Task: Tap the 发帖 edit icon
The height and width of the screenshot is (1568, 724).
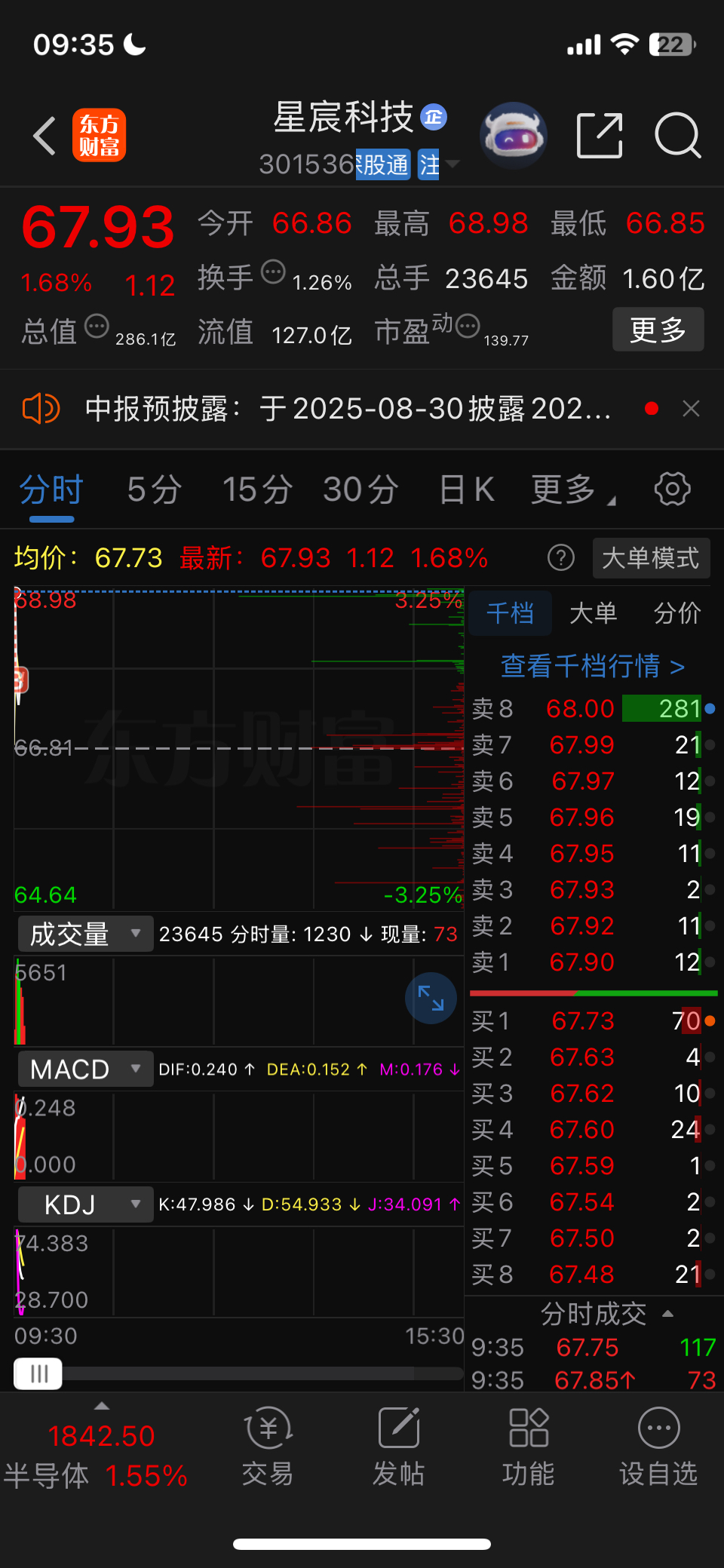Action: (399, 1428)
